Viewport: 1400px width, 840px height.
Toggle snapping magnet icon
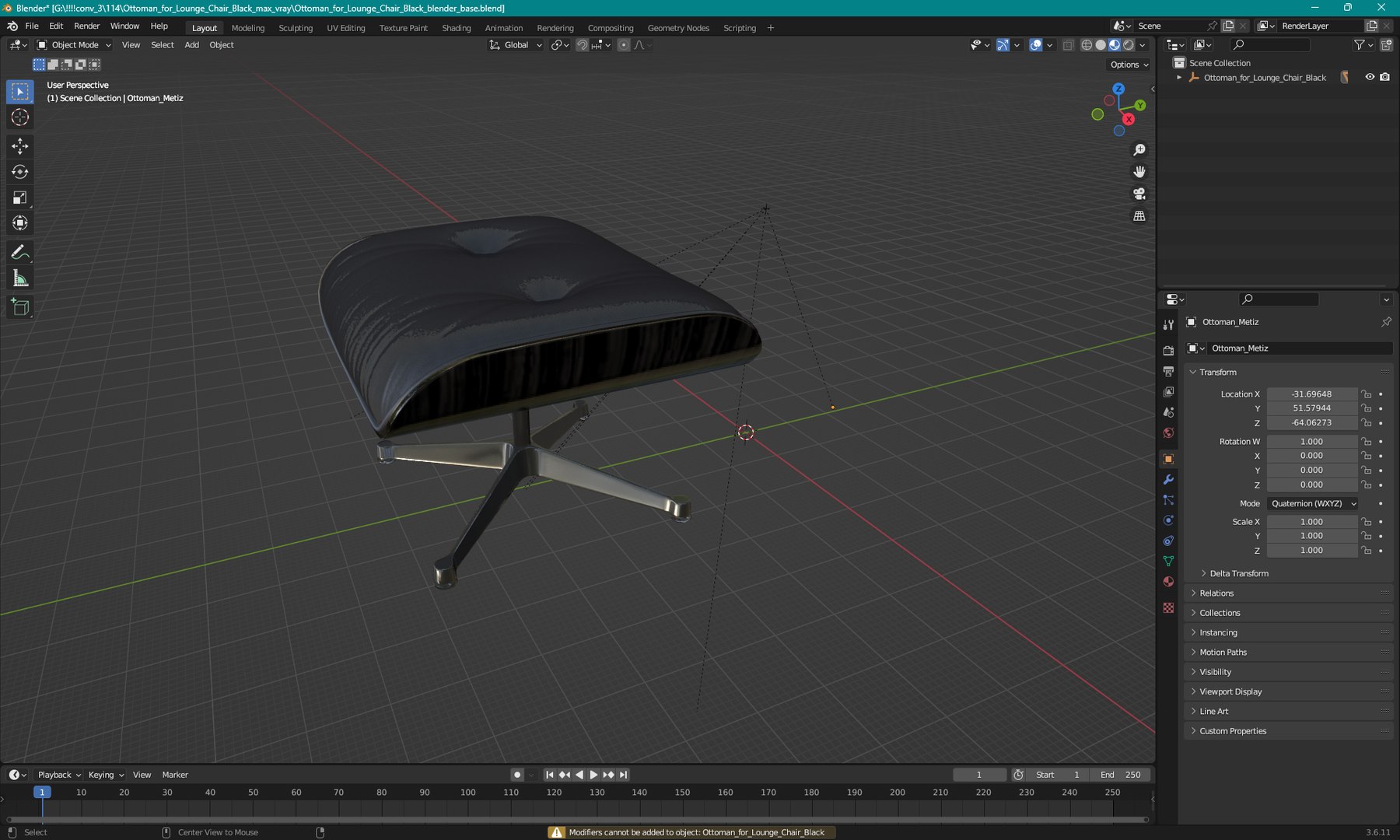582,45
